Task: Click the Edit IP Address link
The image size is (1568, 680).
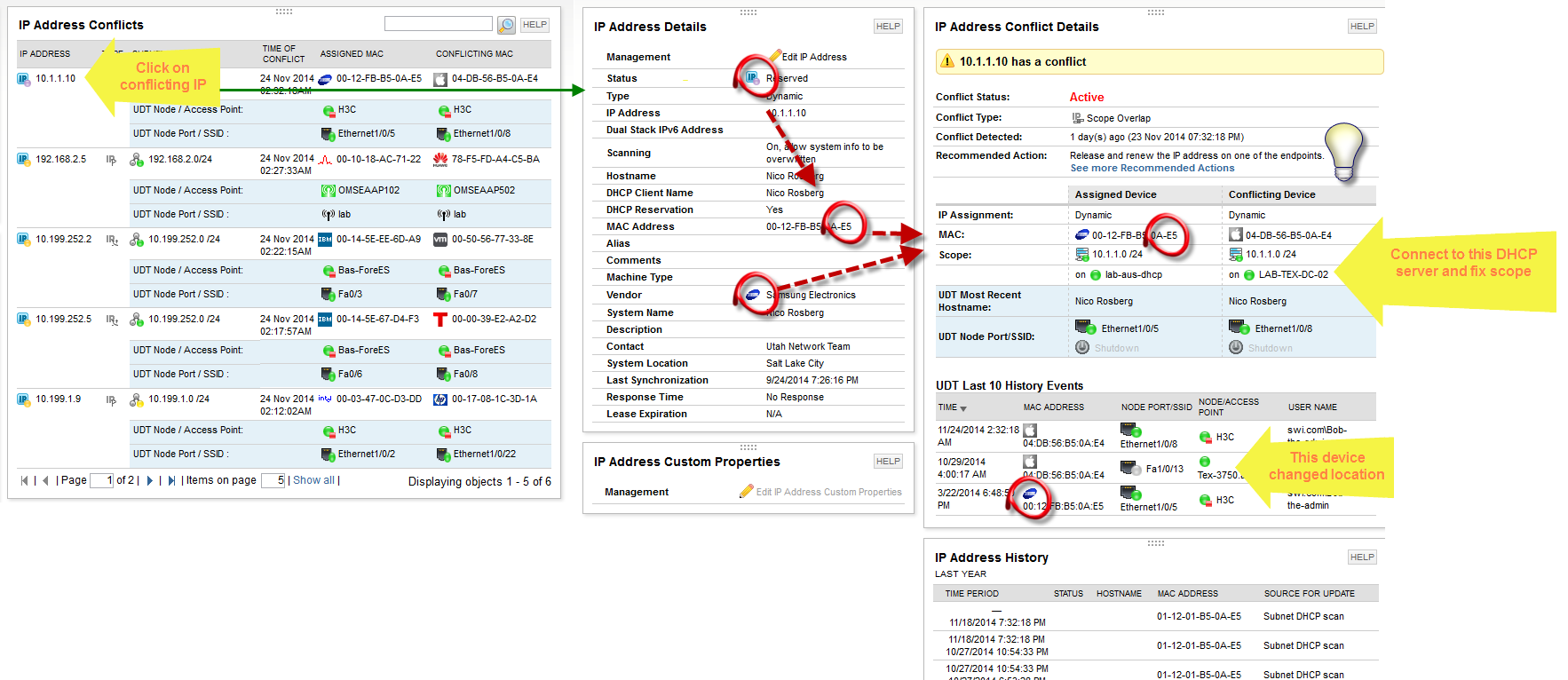Action: point(814,57)
